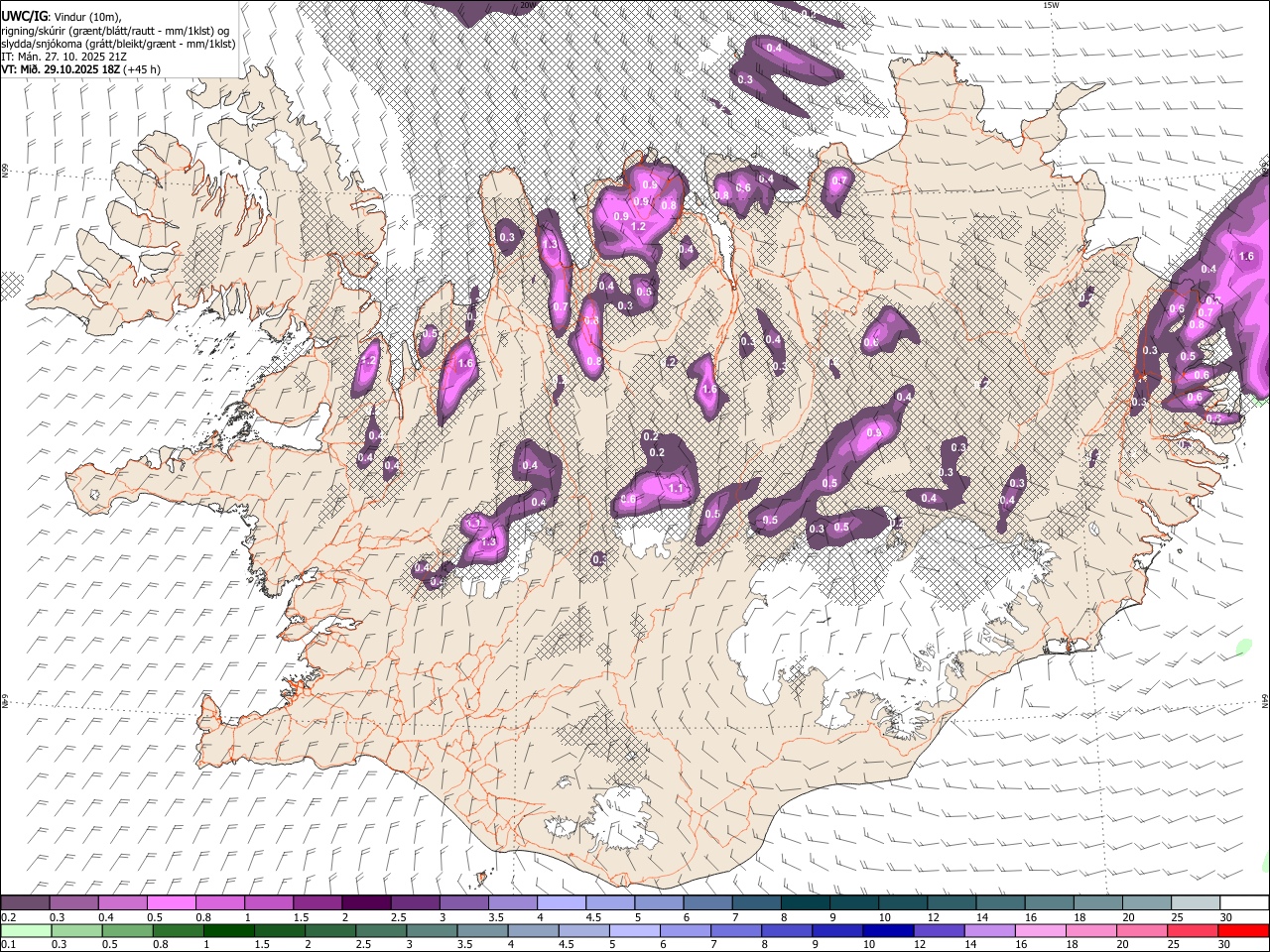
Task: Click the '20W' longitude label on the map edge
Action: click(527, 5)
